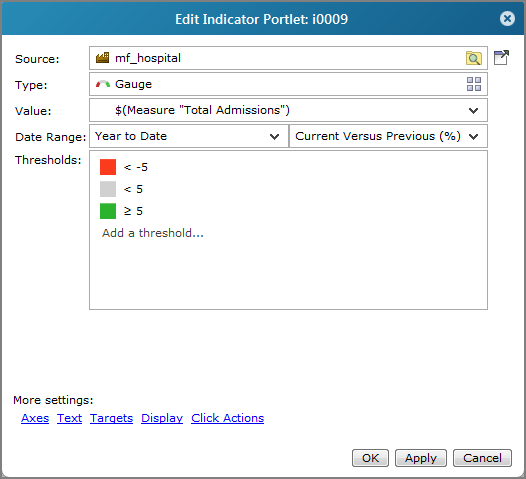The width and height of the screenshot is (526, 479).
Task: Click the red threshold color swatch
Action: [108, 167]
